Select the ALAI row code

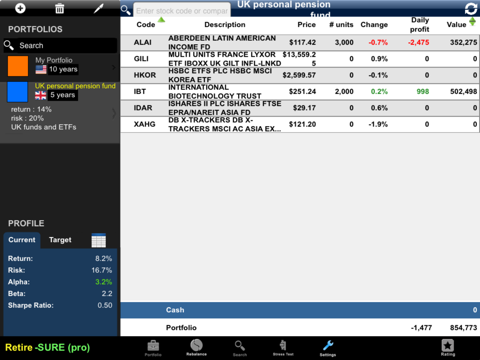click(x=143, y=42)
